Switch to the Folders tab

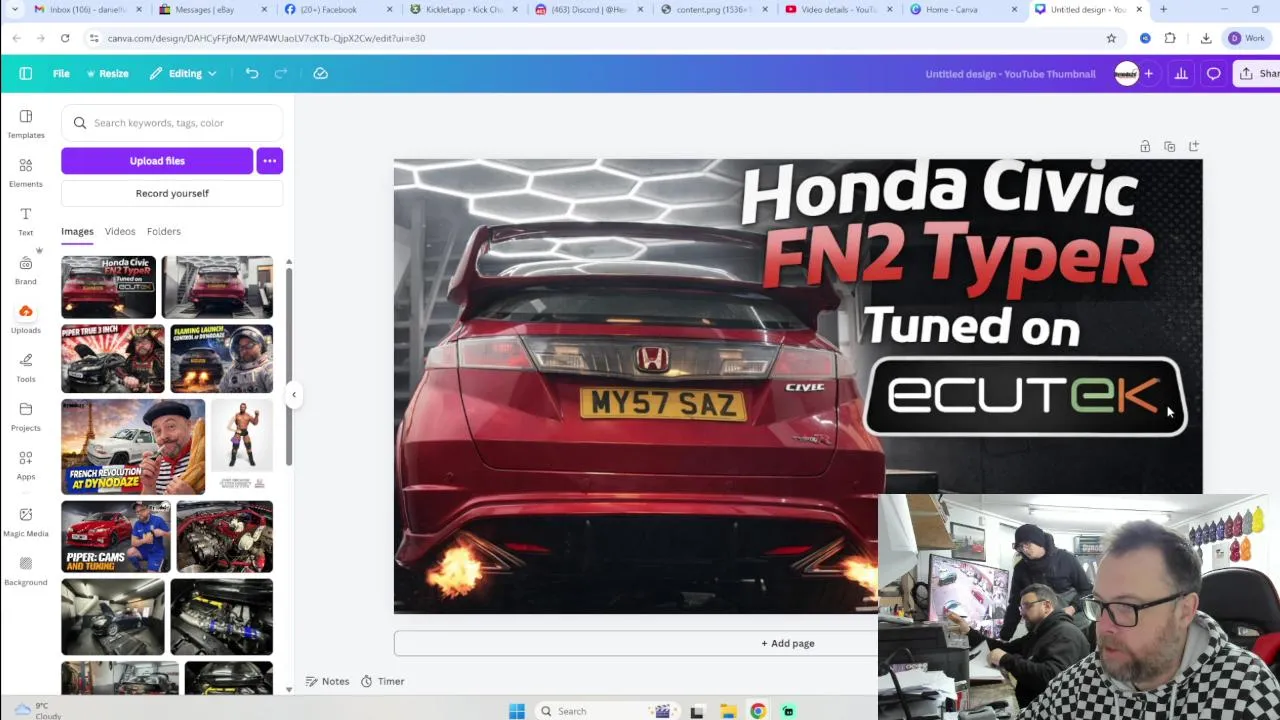click(x=164, y=231)
